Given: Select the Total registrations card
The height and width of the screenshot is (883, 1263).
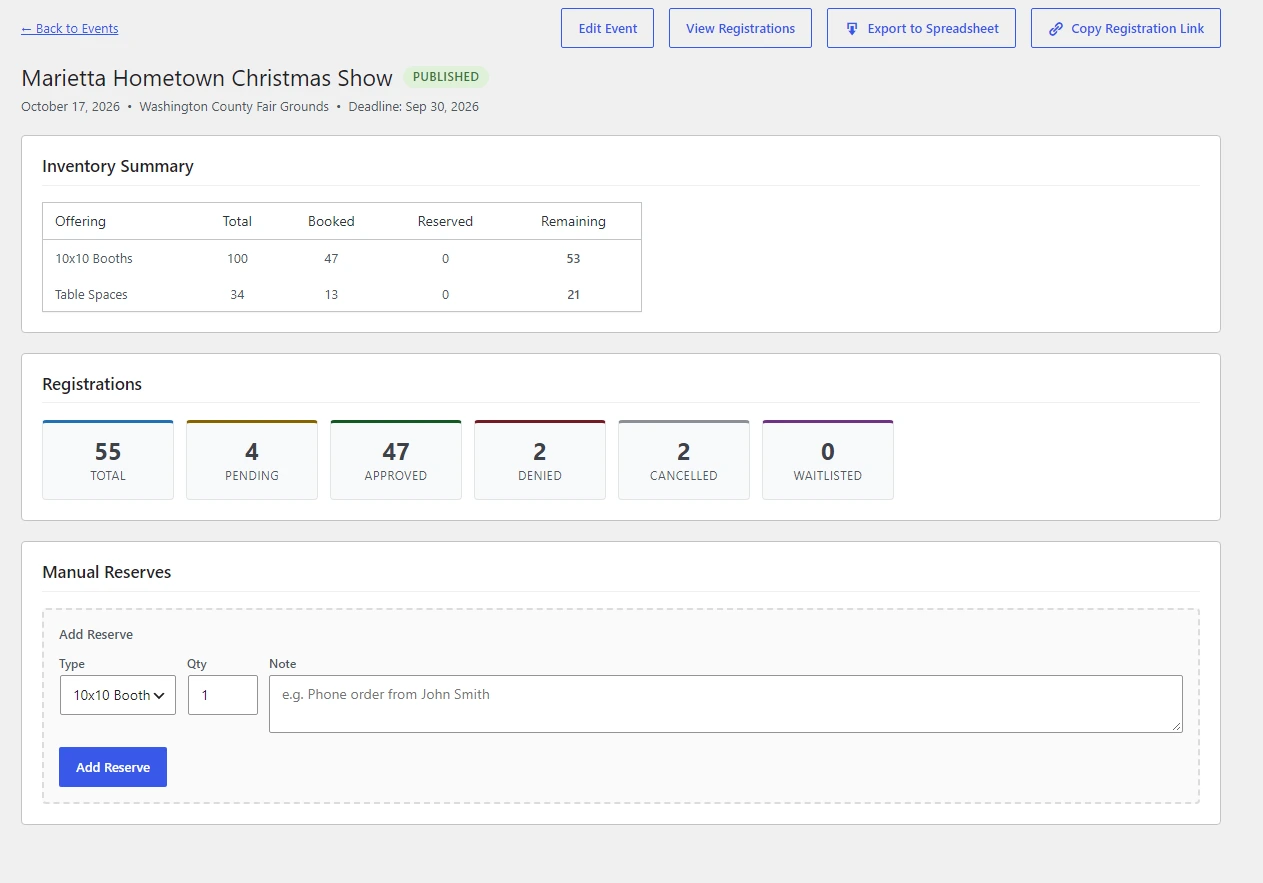Looking at the screenshot, I should [x=108, y=460].
